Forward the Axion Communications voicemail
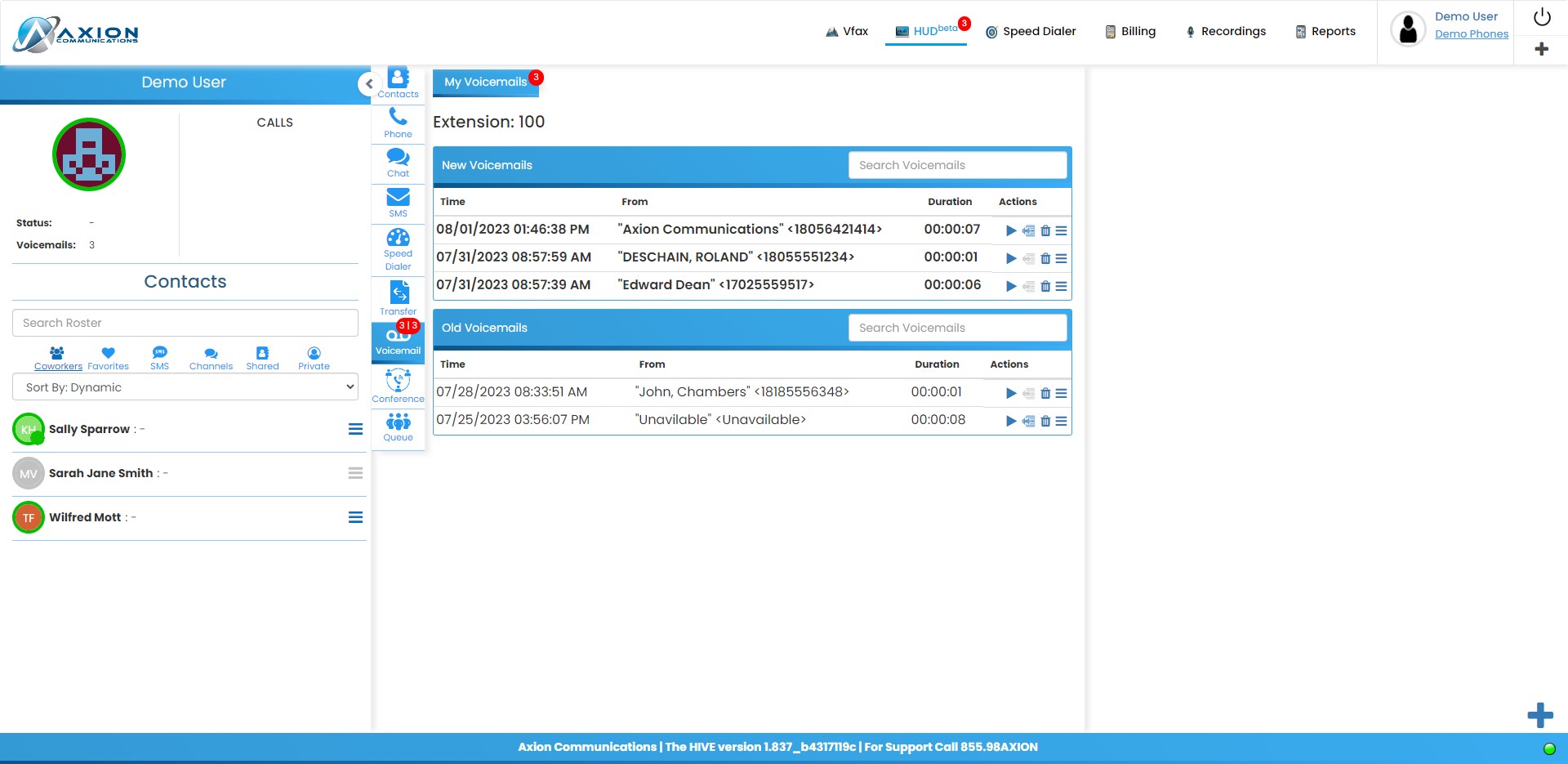The image size is (1568, 764). 1028,230
